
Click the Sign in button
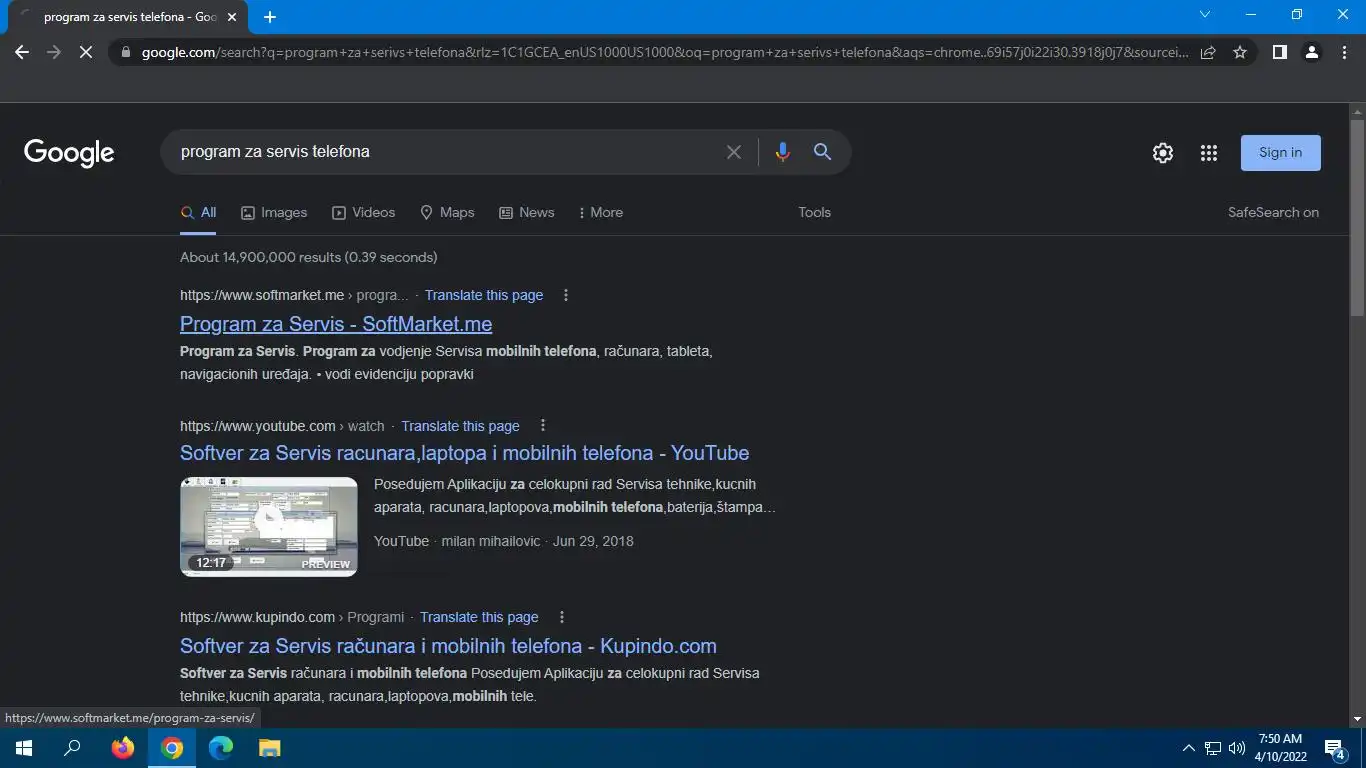click(x=1280, y=153)
